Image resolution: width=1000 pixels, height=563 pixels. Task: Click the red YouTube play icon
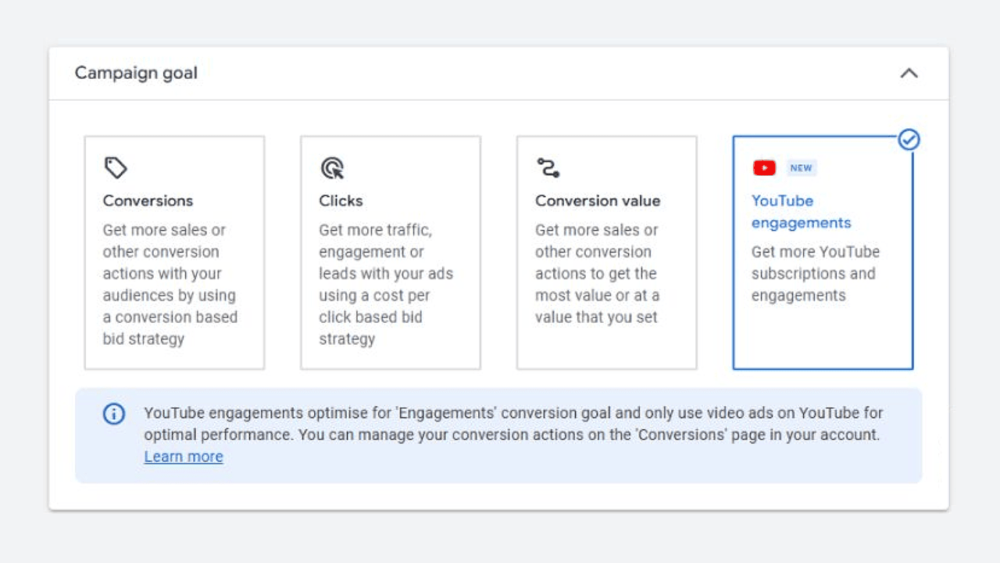pyautogui.click(x=764, y=168)
